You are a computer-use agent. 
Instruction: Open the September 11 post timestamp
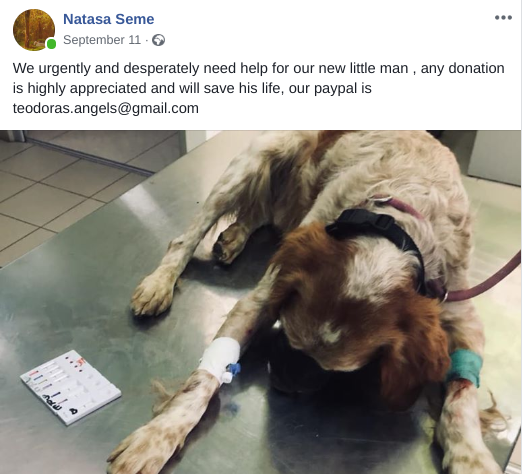point(102,40)
